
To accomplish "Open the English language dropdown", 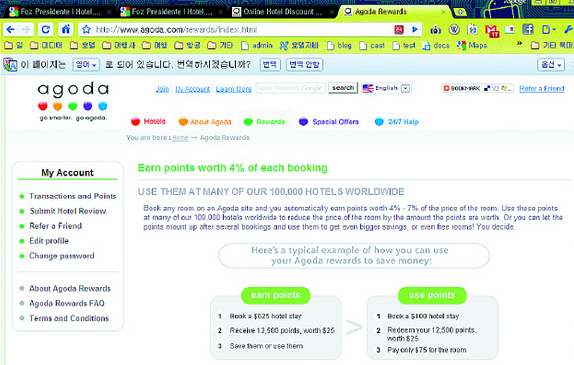I will [x=386, y=88].
